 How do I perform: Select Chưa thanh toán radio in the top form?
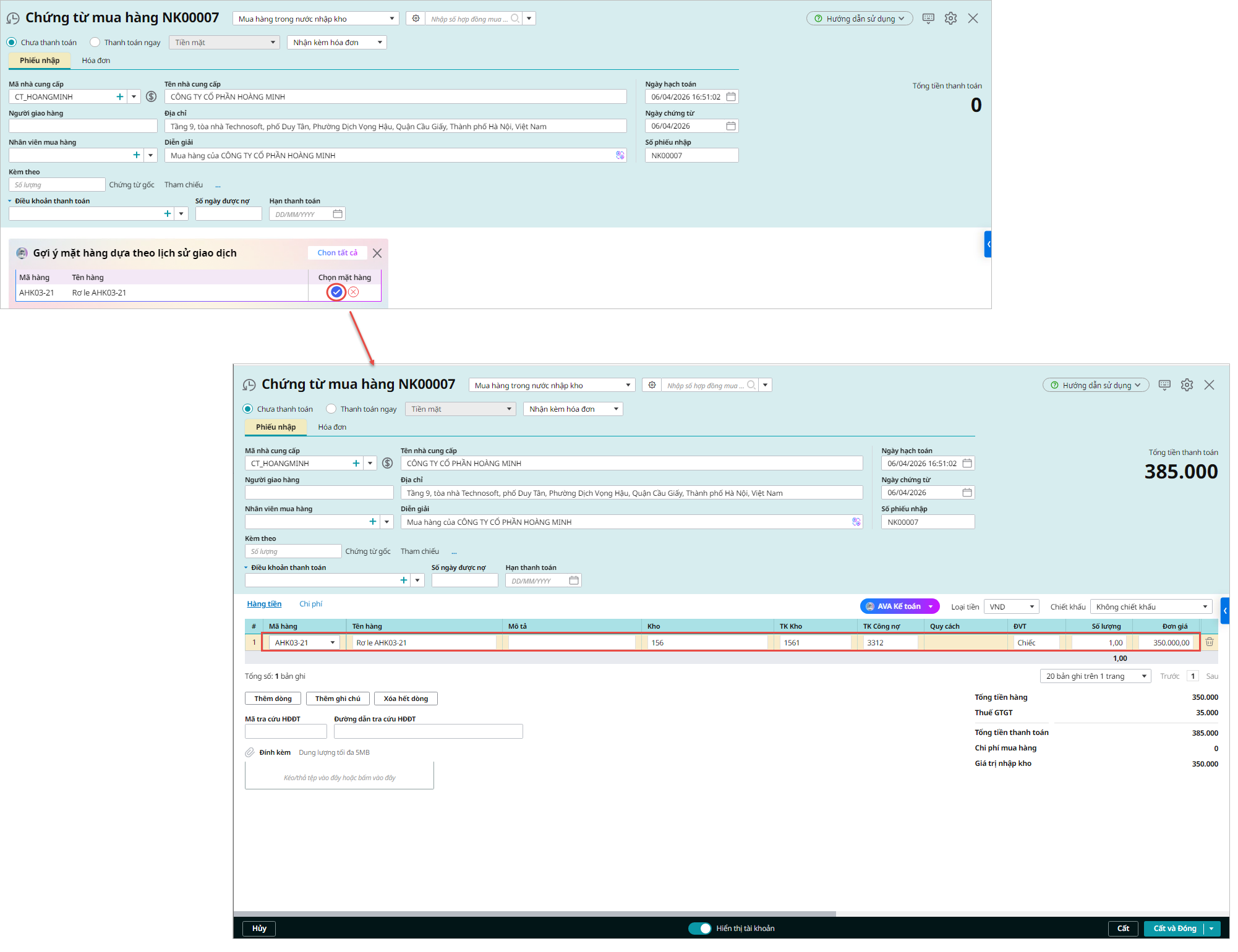(x=12, y=43)
